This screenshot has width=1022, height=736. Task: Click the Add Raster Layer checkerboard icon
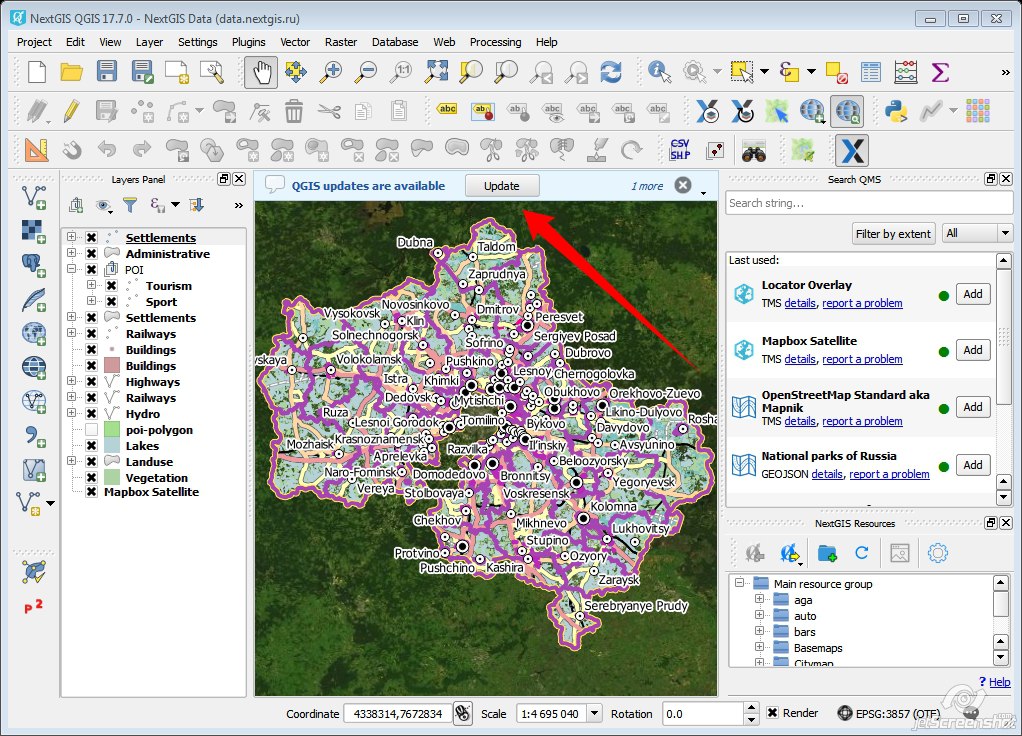(x=34, y=231)
